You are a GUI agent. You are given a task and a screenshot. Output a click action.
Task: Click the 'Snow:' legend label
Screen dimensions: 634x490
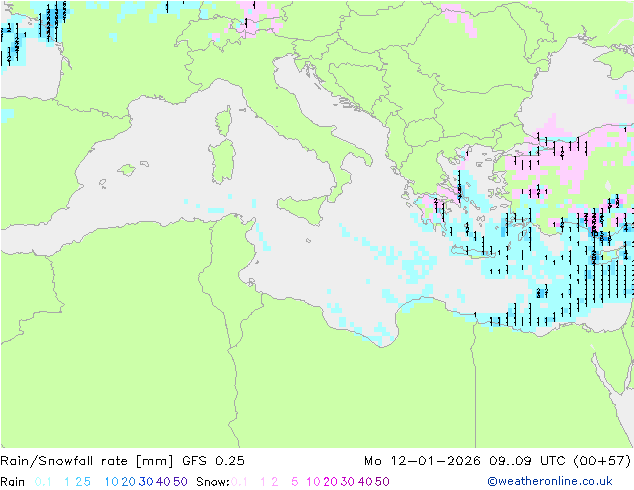213,482
